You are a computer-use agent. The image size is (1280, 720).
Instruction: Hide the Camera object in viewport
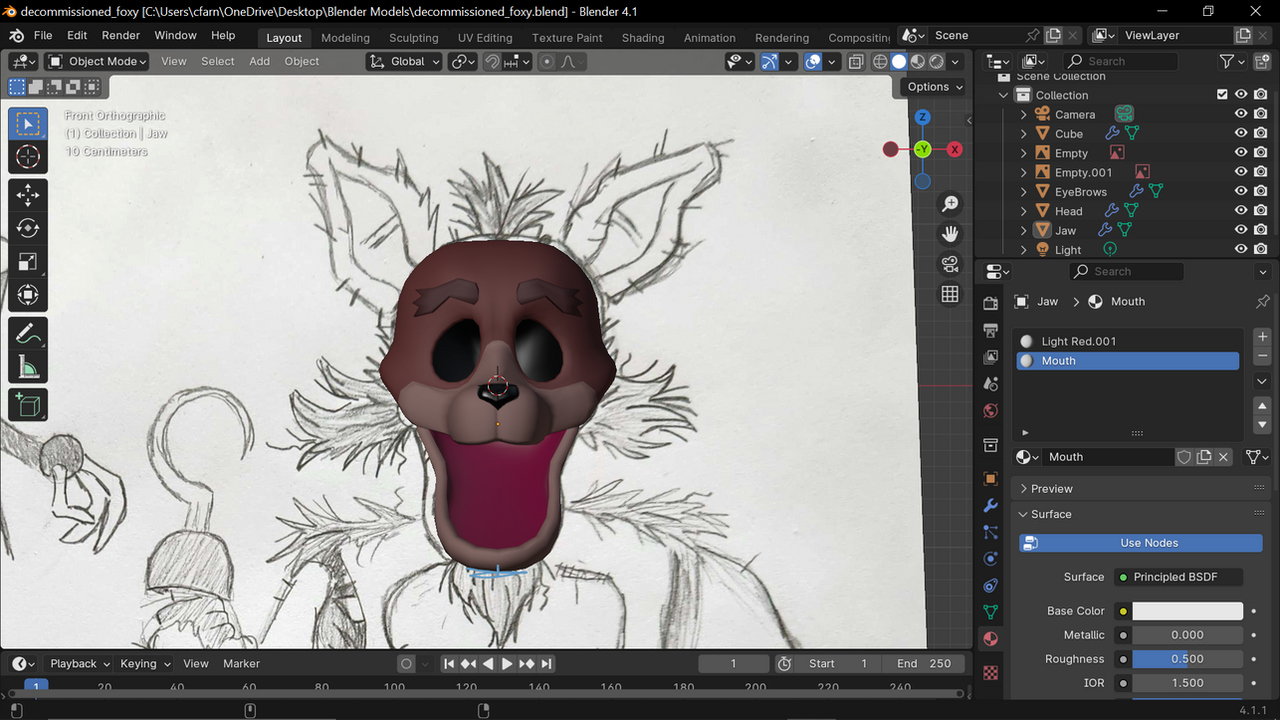coord(1241,114)
